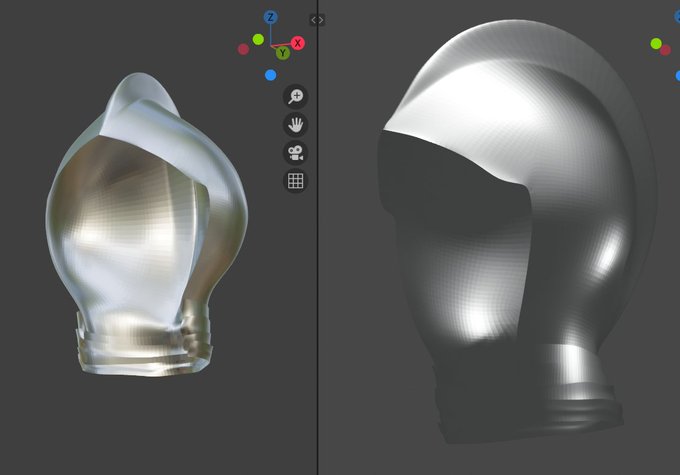
Task: Select the large helmet model in right viewport
Action: (x=516, y=230)
